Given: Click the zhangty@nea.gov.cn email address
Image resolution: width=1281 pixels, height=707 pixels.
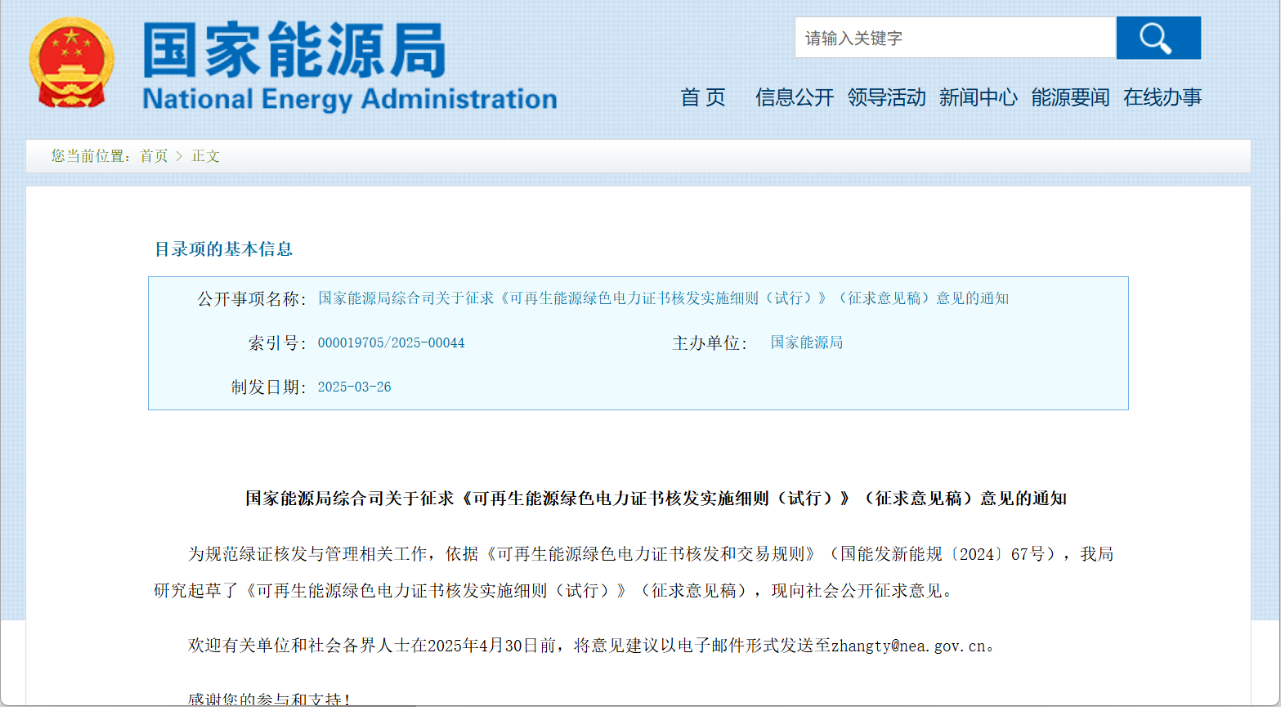Looking at the screenshot, I should (908, 646).
